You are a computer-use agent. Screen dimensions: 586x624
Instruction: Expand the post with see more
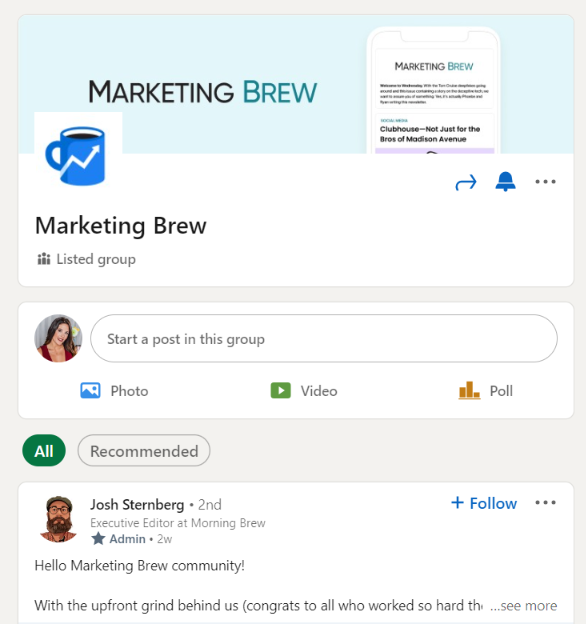524,606
